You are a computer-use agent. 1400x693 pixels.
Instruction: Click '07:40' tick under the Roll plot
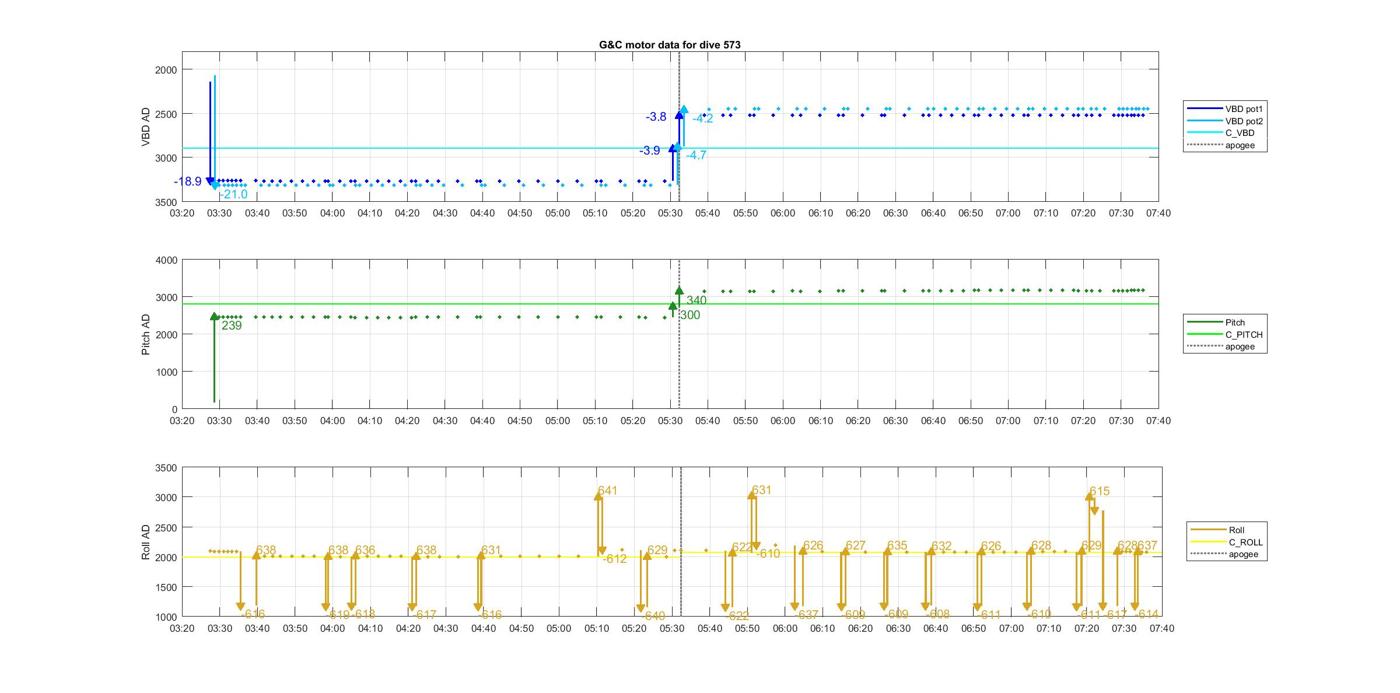click(1161, 629)
